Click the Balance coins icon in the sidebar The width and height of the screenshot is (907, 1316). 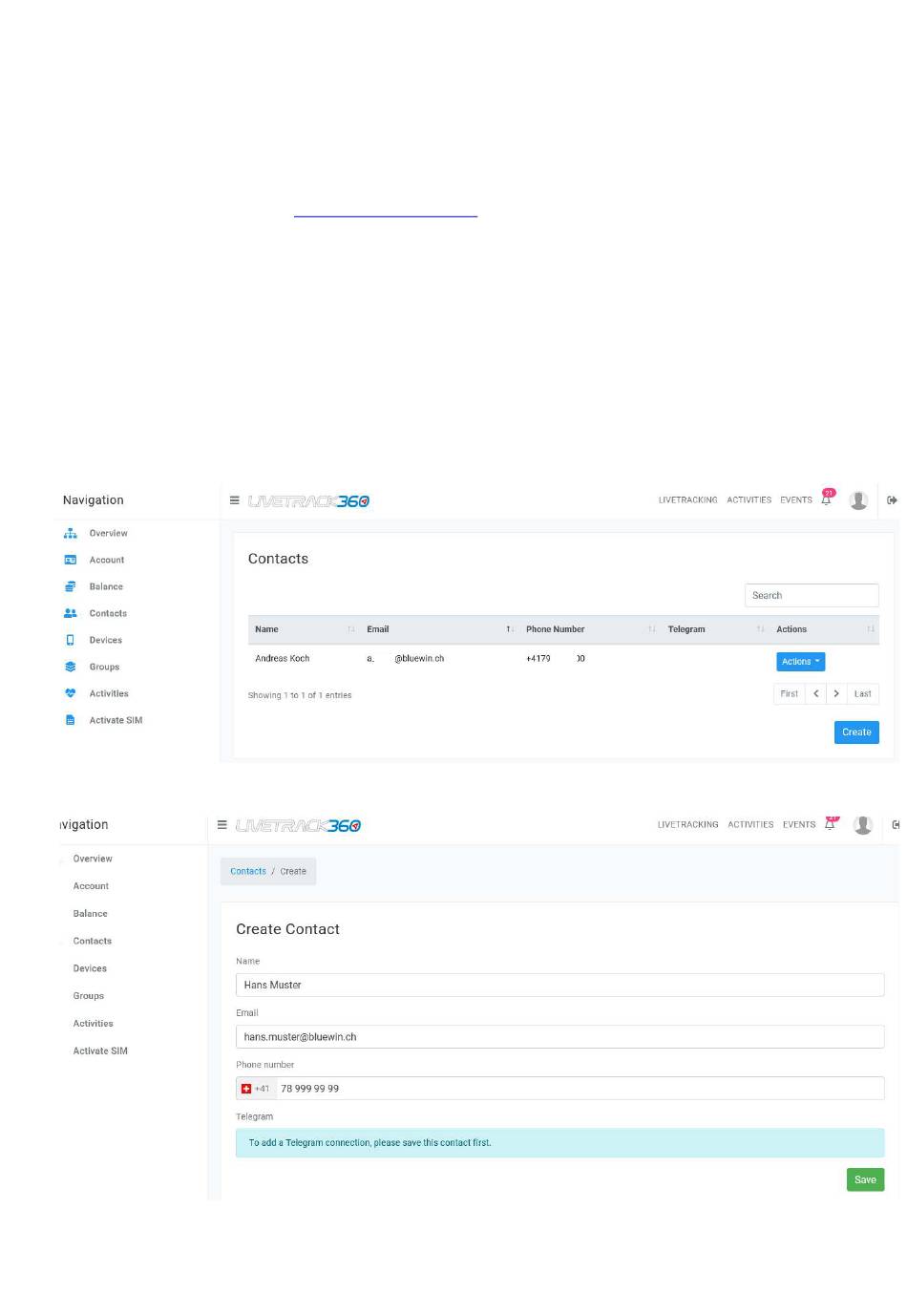70,586
